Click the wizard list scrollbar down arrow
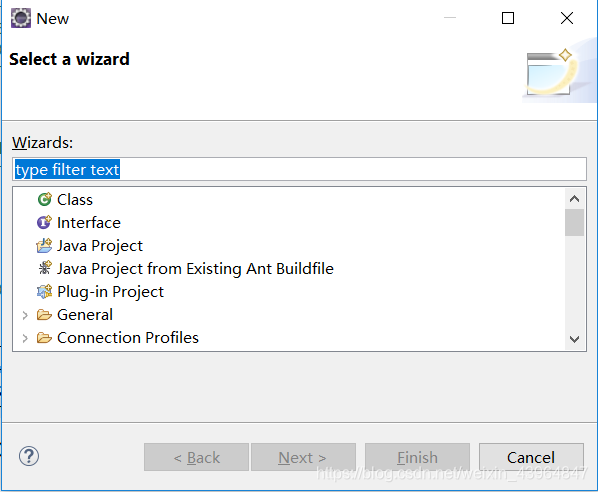 [574, 339]
